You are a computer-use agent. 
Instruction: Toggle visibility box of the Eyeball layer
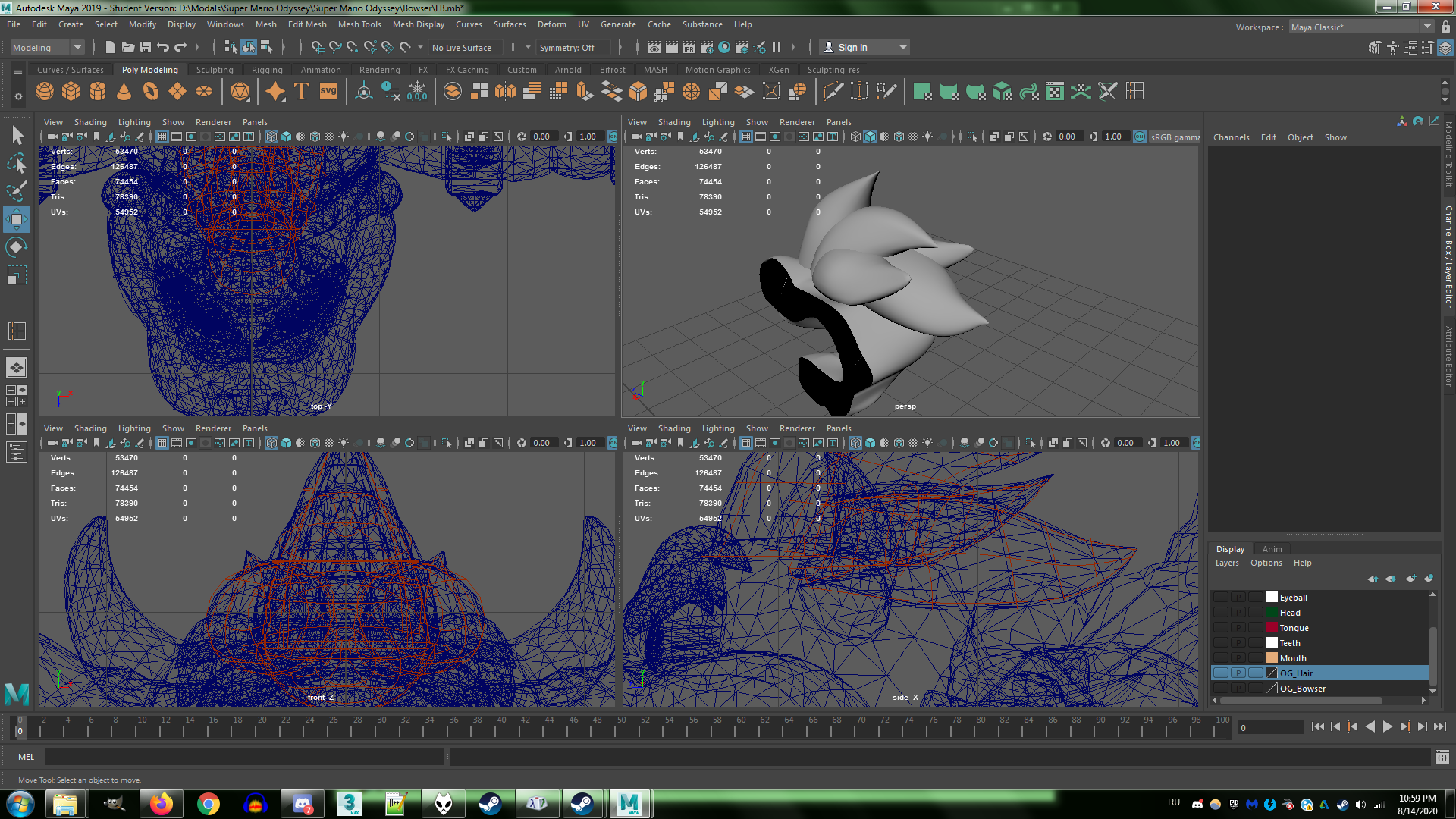(1220, 598)
